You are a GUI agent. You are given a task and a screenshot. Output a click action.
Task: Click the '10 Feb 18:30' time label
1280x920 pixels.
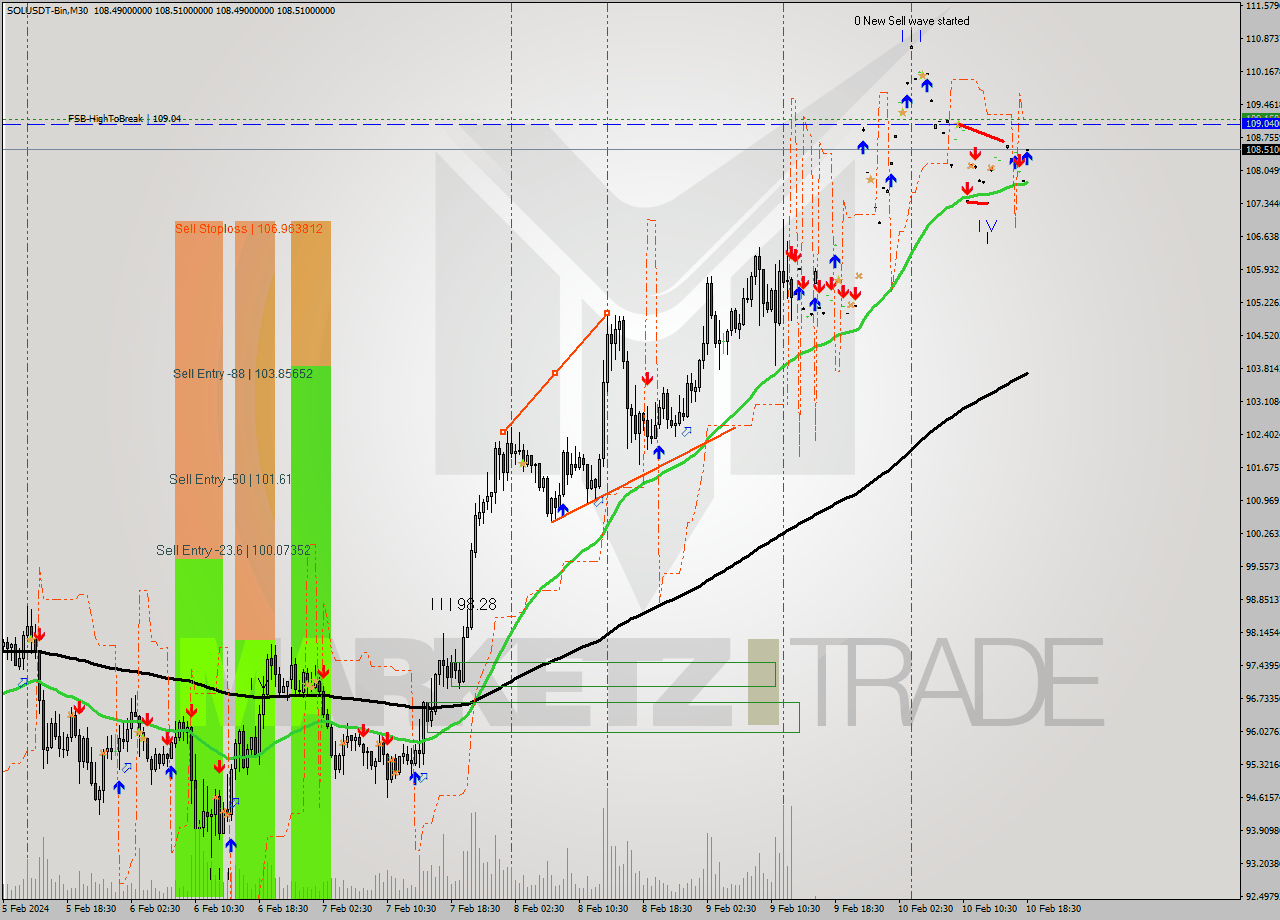(1052, 909)
